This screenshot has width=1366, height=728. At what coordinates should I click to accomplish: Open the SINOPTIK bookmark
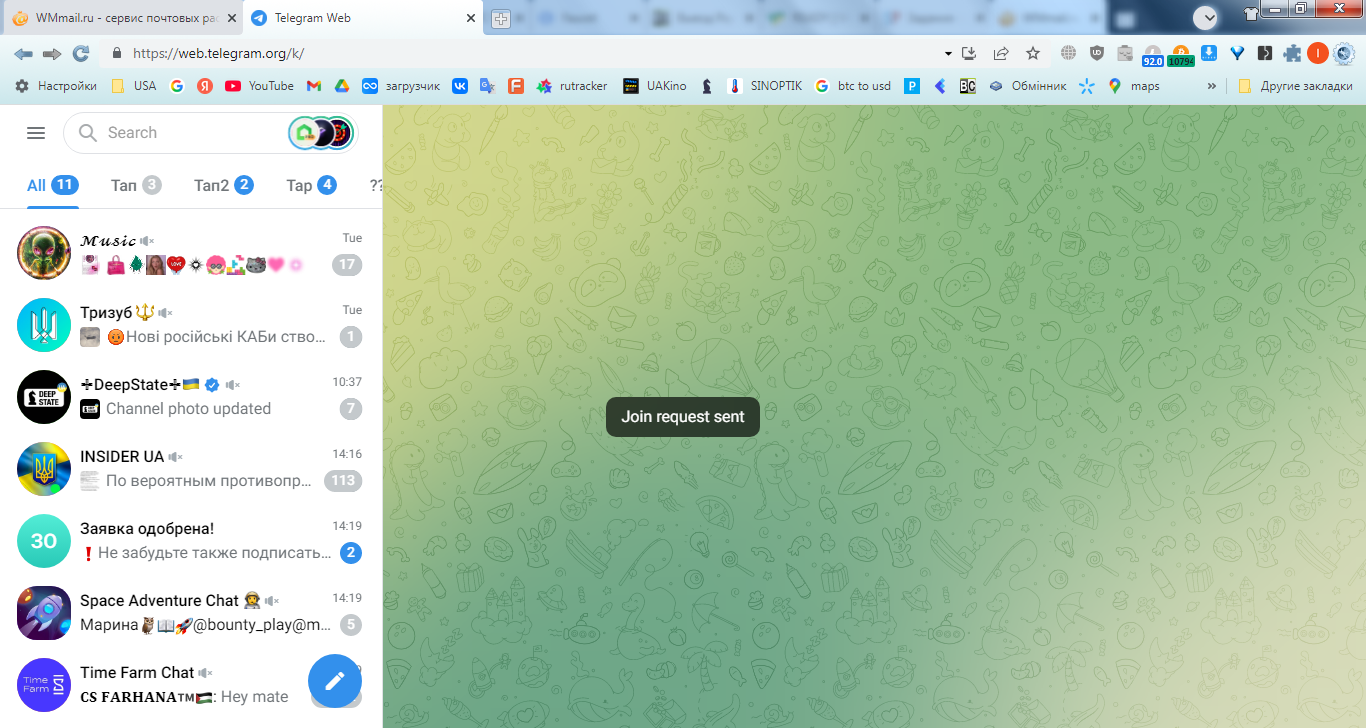[x=765, y=86]
